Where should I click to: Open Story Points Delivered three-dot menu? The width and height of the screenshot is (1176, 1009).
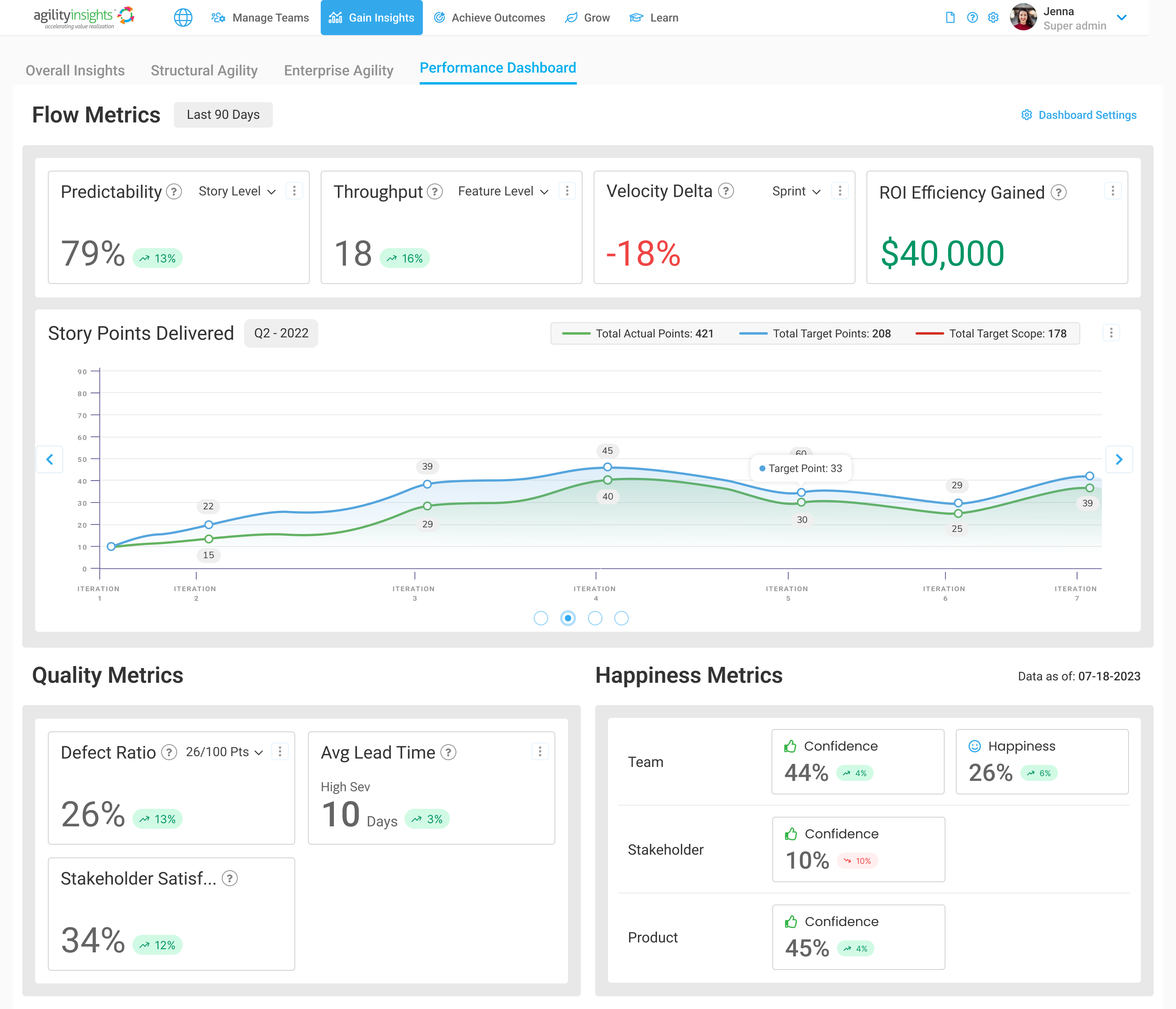click(x=1111, y=333)
